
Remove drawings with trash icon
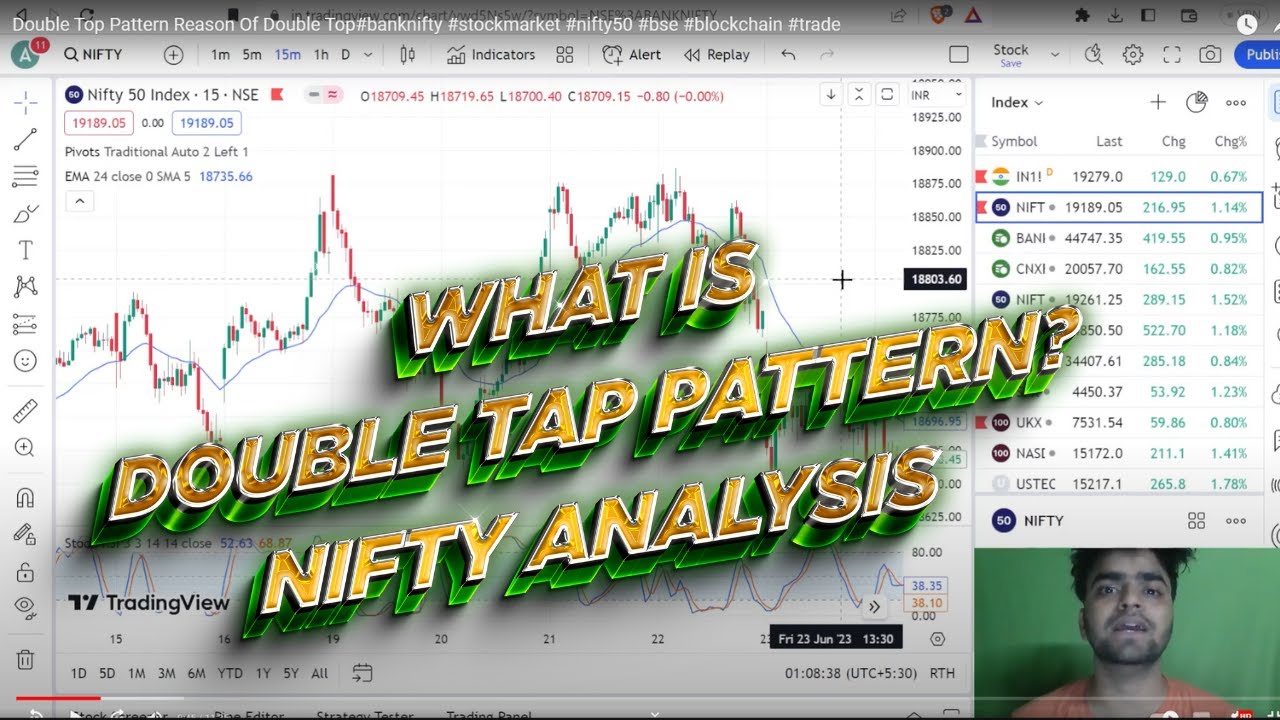(x=26, y=659)
